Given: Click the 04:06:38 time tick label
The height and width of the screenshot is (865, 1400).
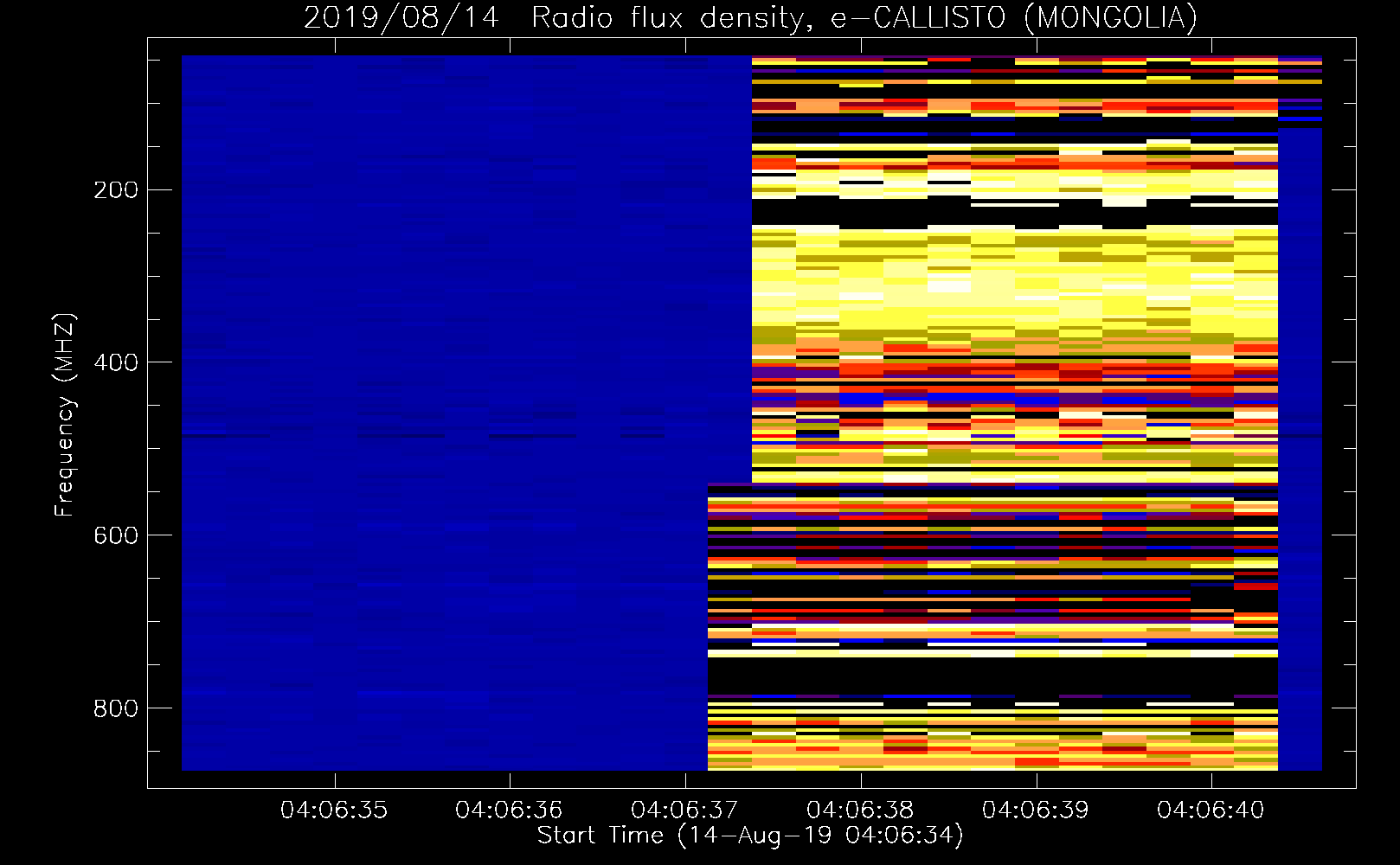Looking at the screenshot, I should pos(860,811).
